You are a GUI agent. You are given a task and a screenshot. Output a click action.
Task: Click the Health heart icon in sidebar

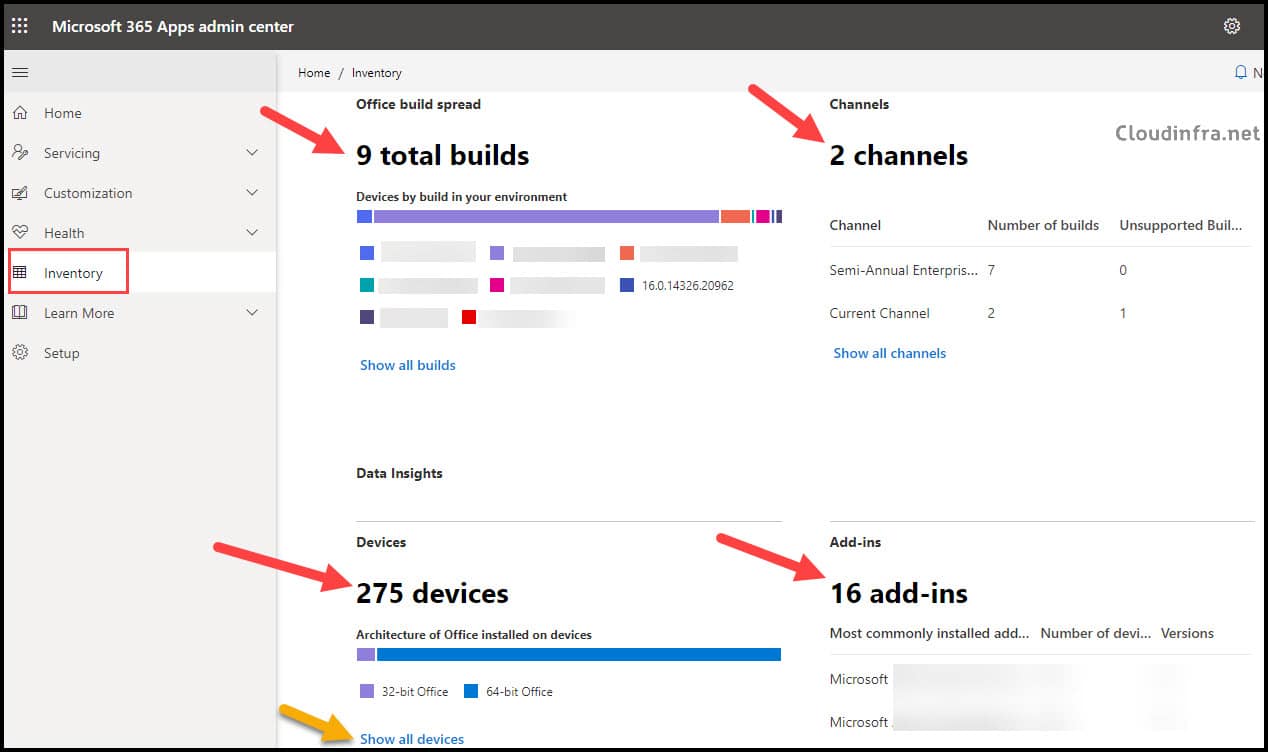(20, 233)
